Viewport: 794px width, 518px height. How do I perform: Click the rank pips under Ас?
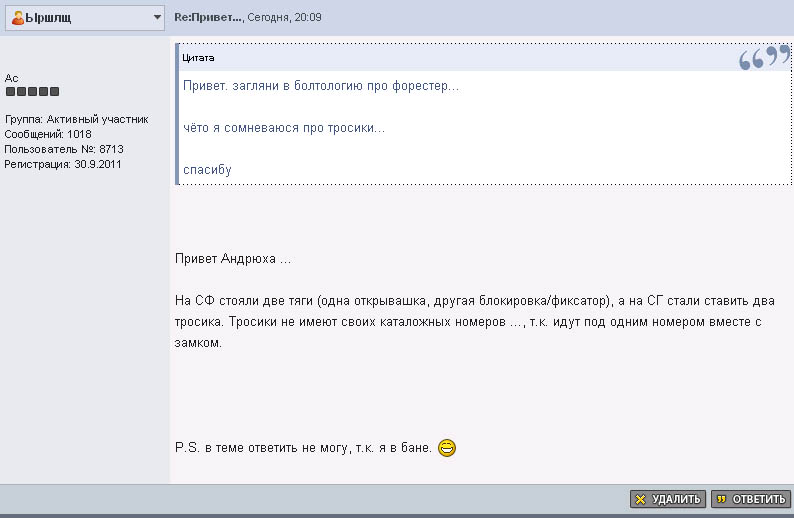32,92
